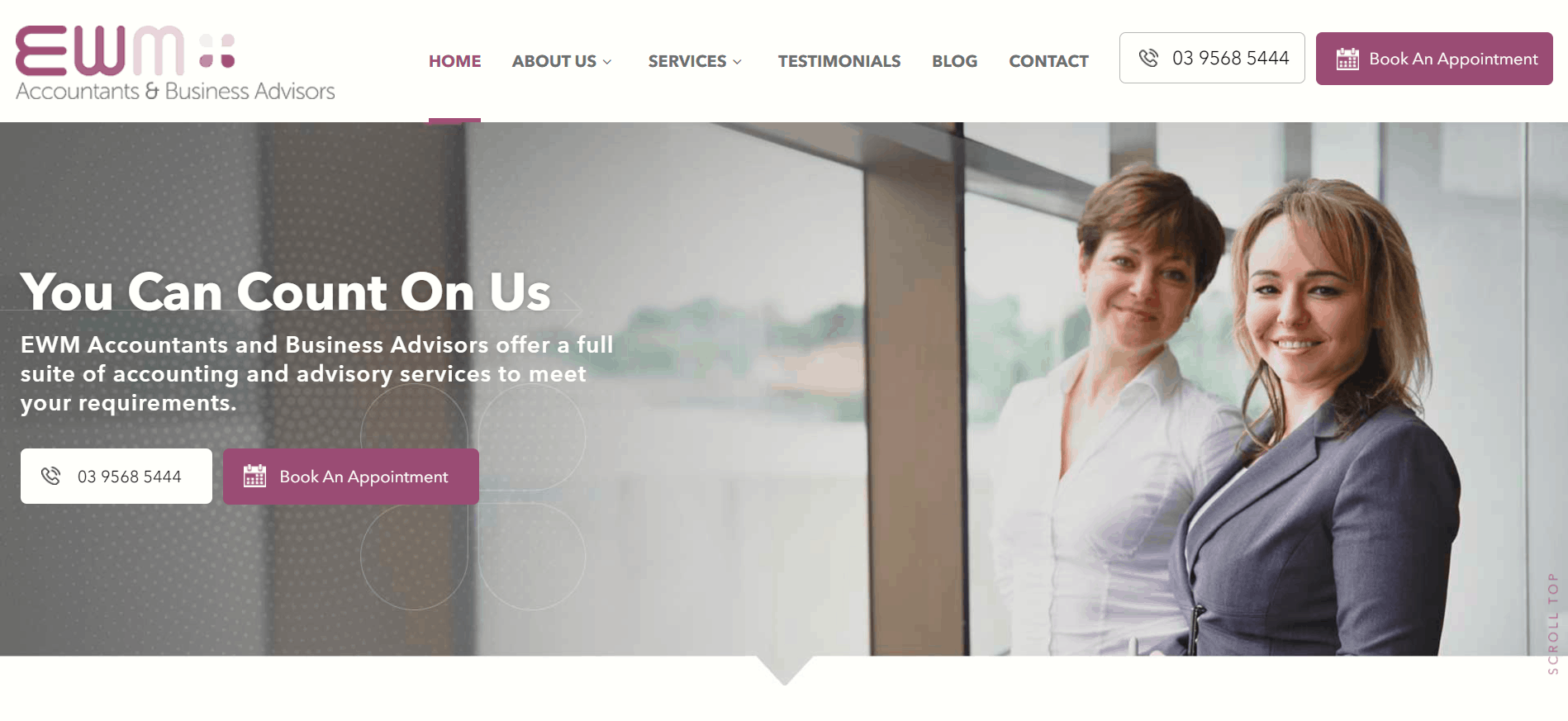Viewport: 1568px width, 721px height.
Task: Click the EWM logo in header
Action: tap(175, 63)
